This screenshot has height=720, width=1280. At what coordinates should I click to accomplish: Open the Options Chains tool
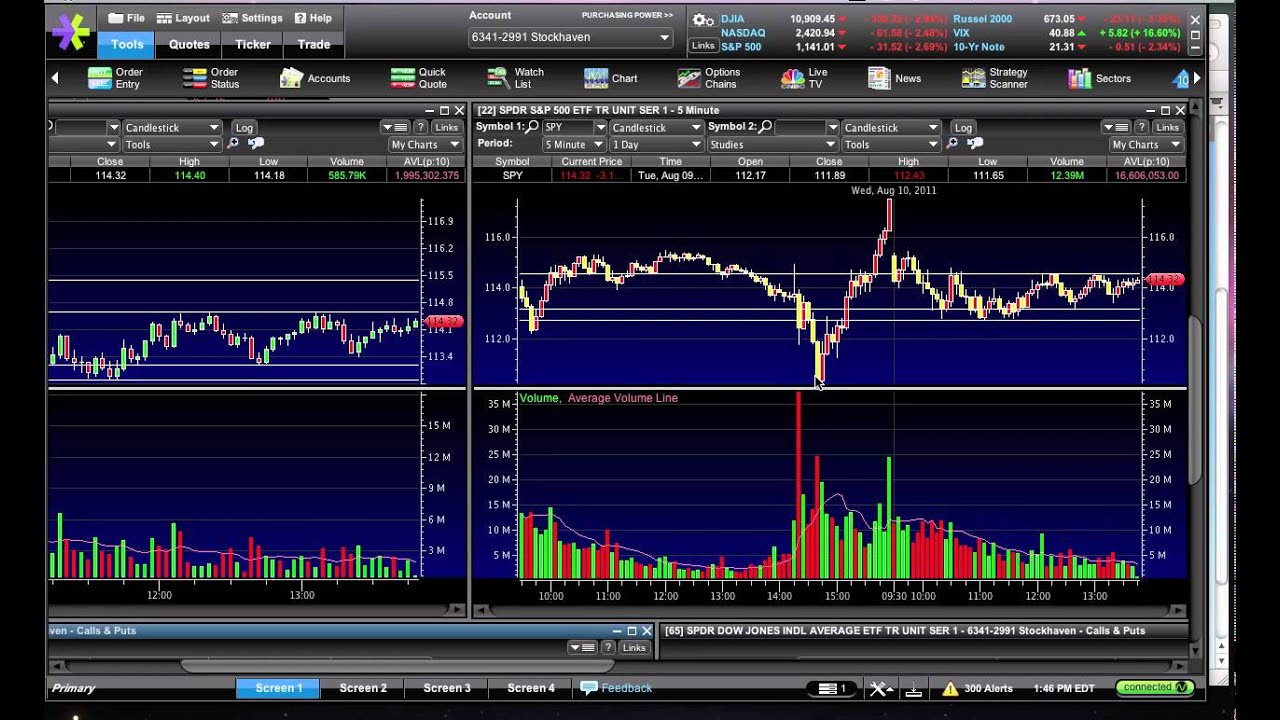pyautogui.click(x=709, y=78)
